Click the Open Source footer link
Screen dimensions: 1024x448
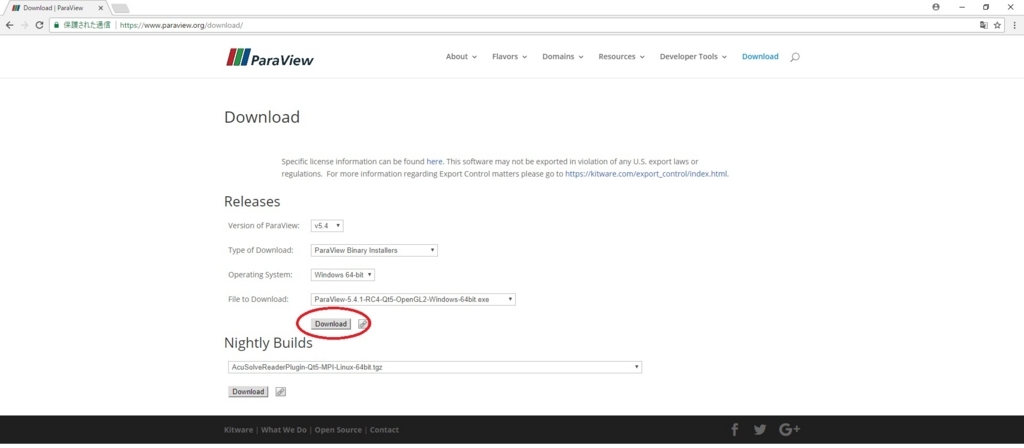click(x=338, y=430)
